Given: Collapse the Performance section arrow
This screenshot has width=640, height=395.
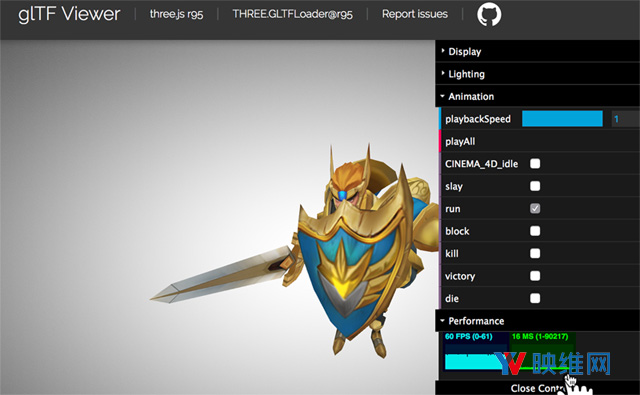Looking at the screenshot, I should [x=442, y=321].
